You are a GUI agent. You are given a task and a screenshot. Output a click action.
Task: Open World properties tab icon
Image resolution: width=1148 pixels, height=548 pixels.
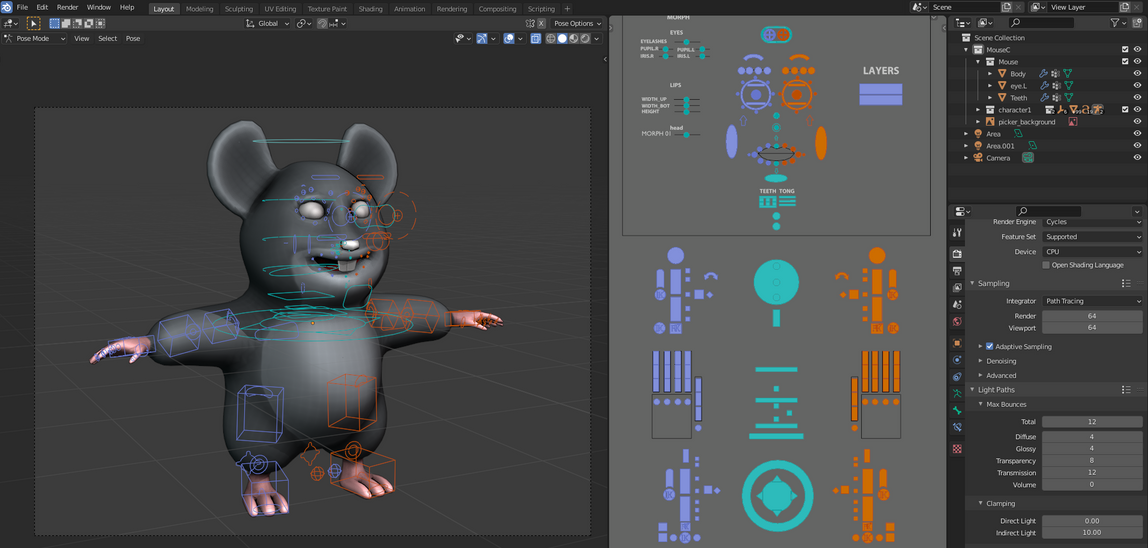click(x=957, y=322)
